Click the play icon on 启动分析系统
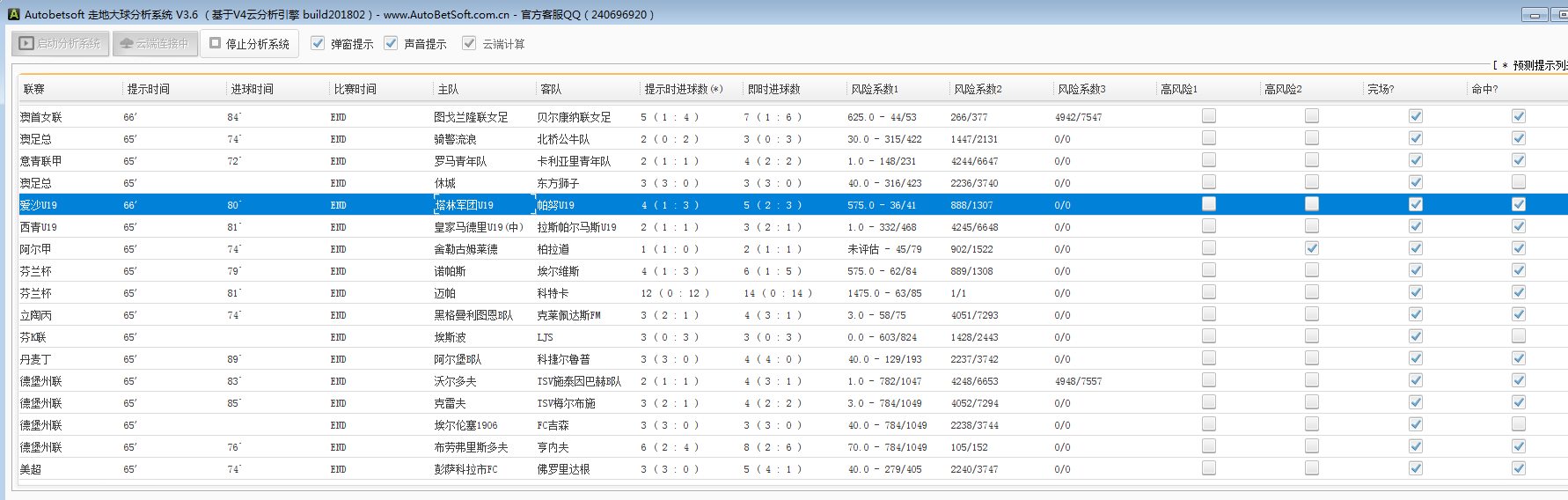The image size is (1568, 500). (x=26, y=43)
